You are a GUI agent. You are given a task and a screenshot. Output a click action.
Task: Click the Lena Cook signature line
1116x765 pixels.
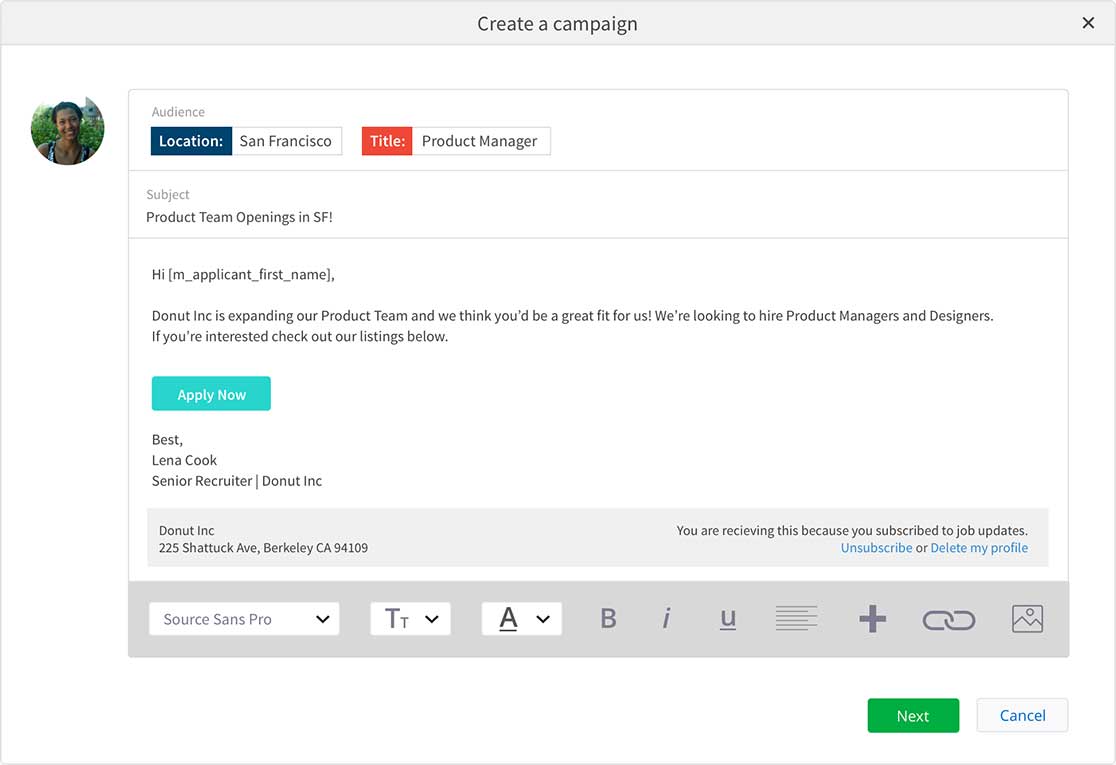[184, 460]
